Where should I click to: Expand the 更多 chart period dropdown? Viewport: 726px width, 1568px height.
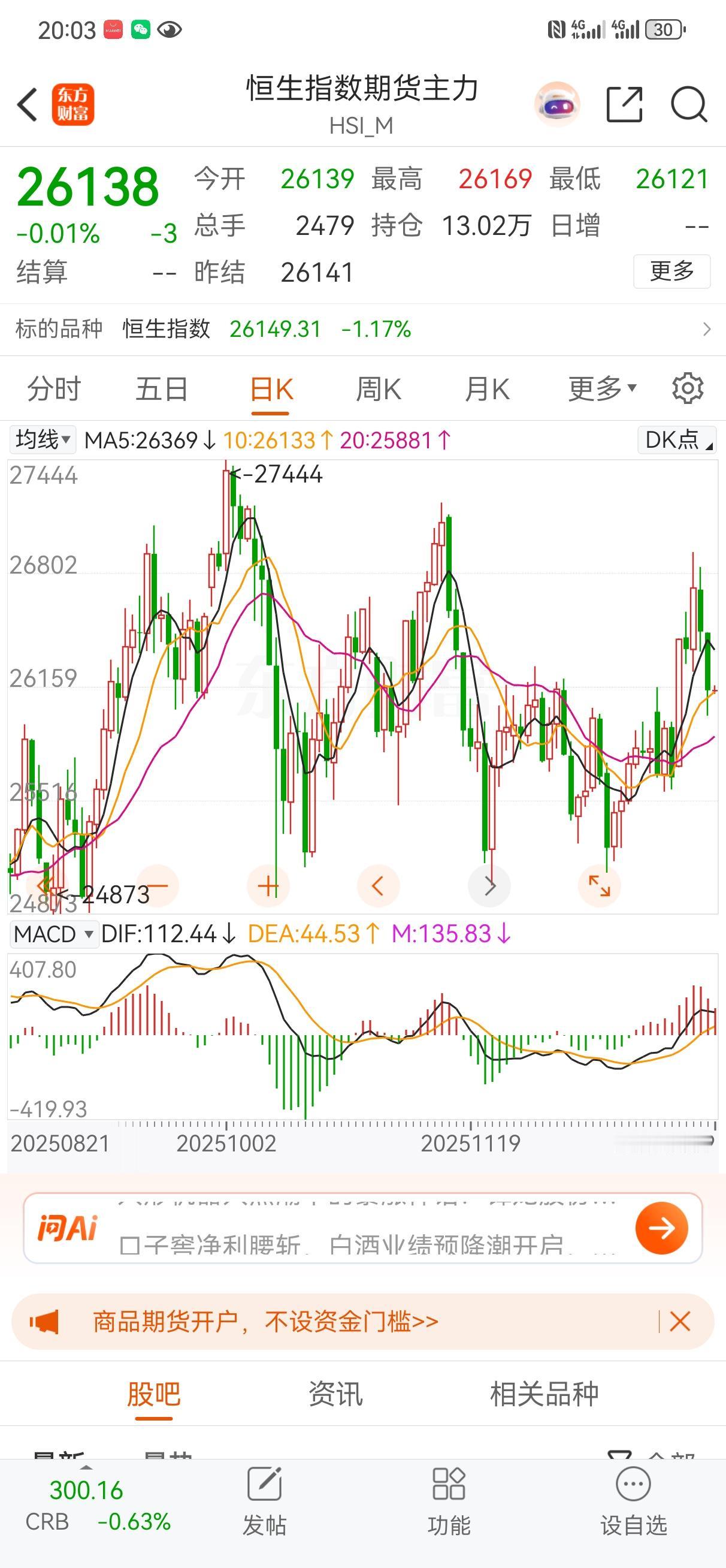point(602,388)
